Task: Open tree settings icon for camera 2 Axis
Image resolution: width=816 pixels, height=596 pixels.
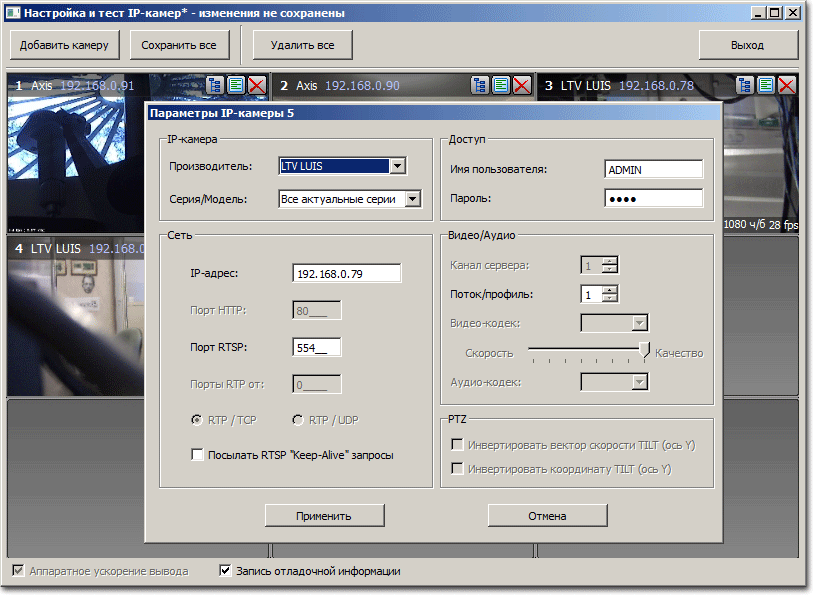Action: (x=480, y=85)
